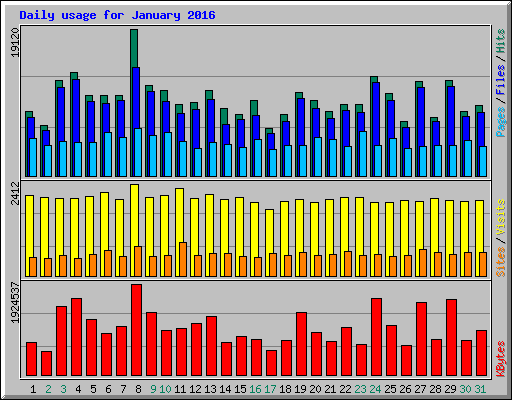Click the 2412 visits axis value
Screen dimensions: 512x400
pyautogui.click(x=15, y=193)
